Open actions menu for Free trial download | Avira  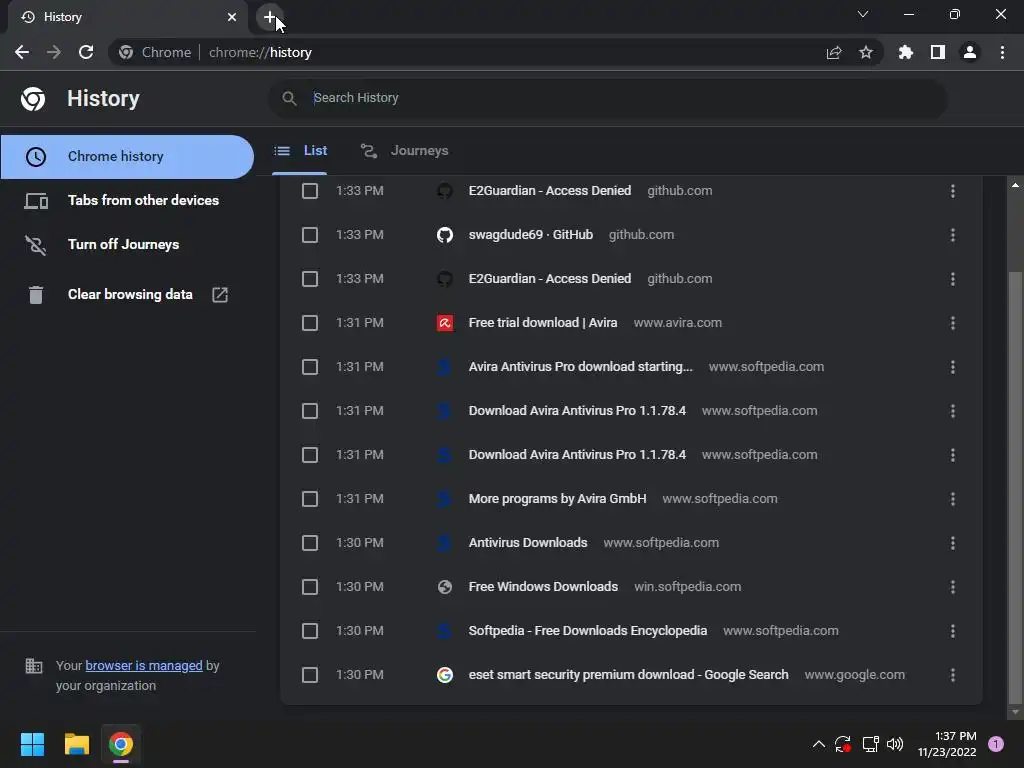pos(953,323)
